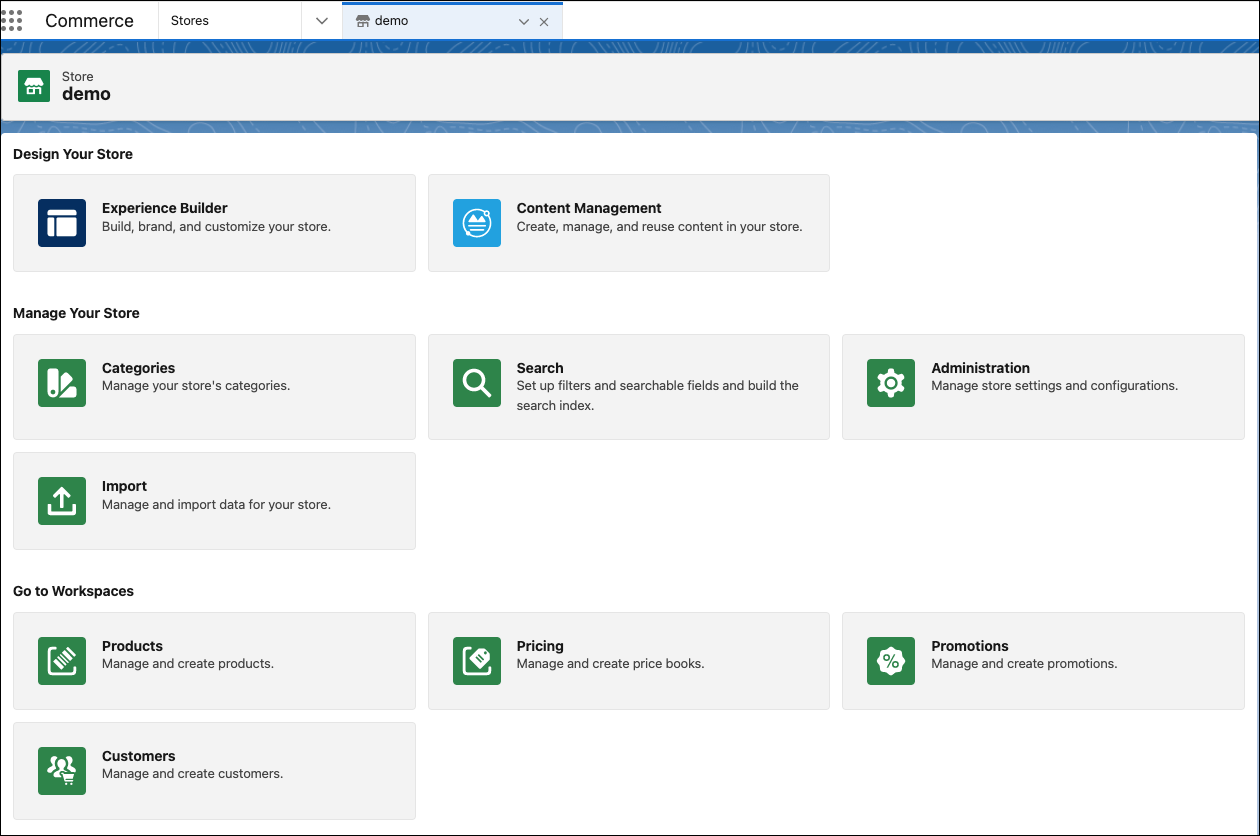
Task: Open the Pricing workspace title
Action: pos(540,646)
